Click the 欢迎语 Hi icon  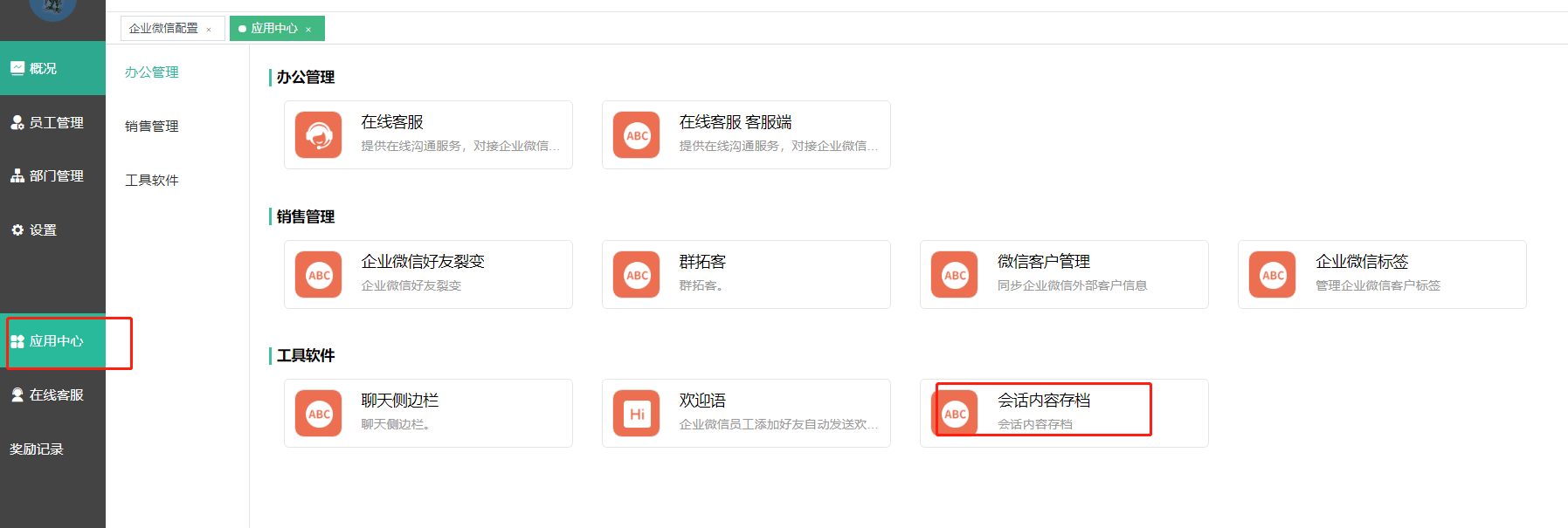[x=636, y=414]
